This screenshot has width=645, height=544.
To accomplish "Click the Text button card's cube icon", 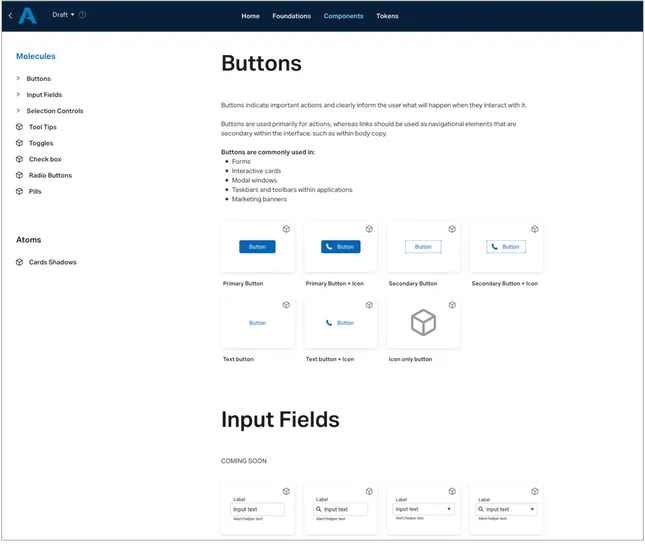I will (x=286, y=305).
